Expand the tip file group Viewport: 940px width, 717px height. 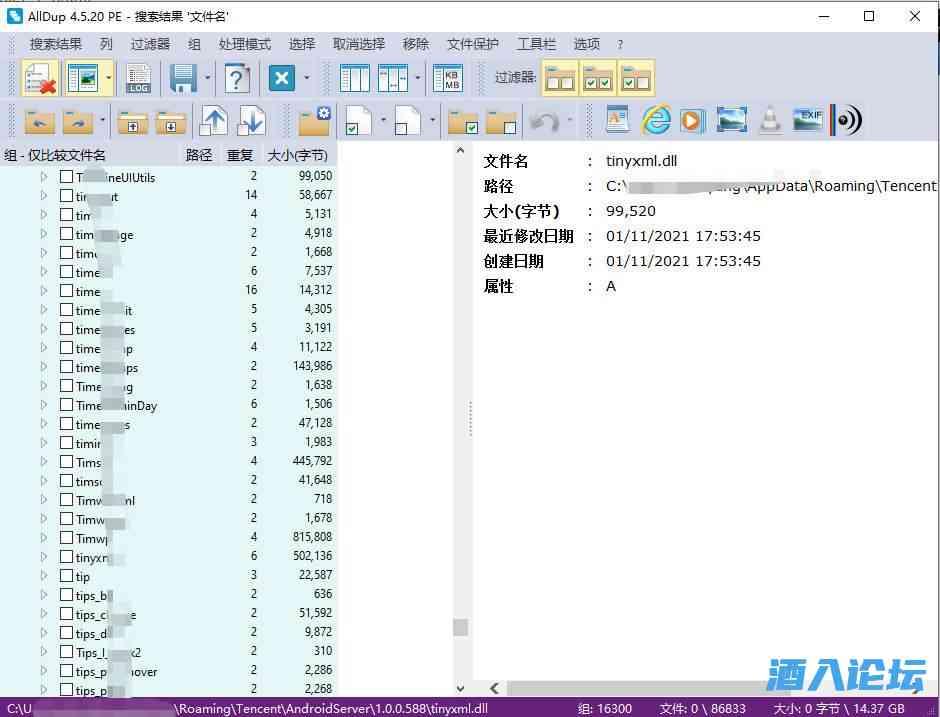[x=43, y=576]
